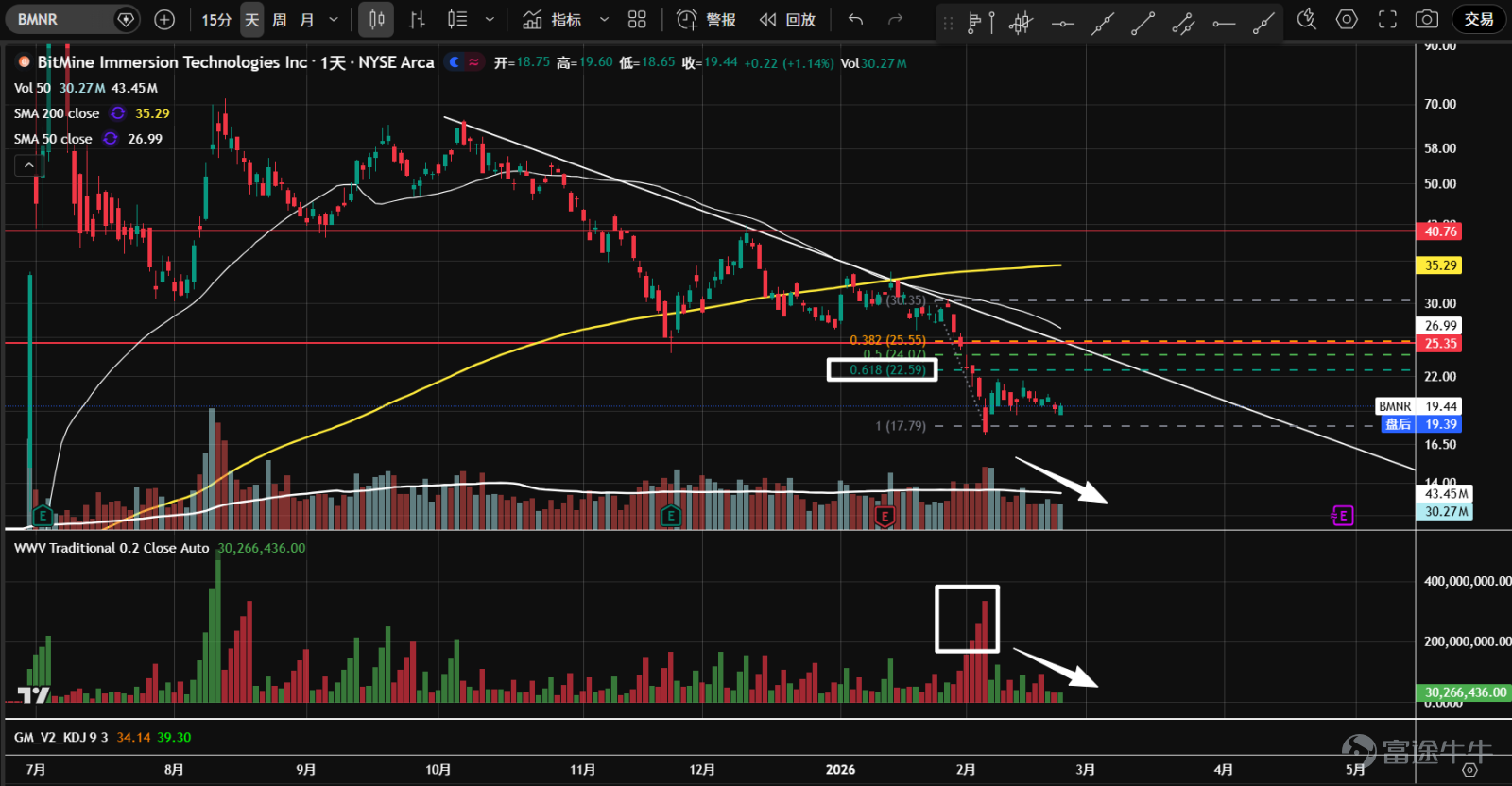Redo the chart action
The height and width of the screenshot is (786, 1512).
pyautogui.click(x=895, y=19)
